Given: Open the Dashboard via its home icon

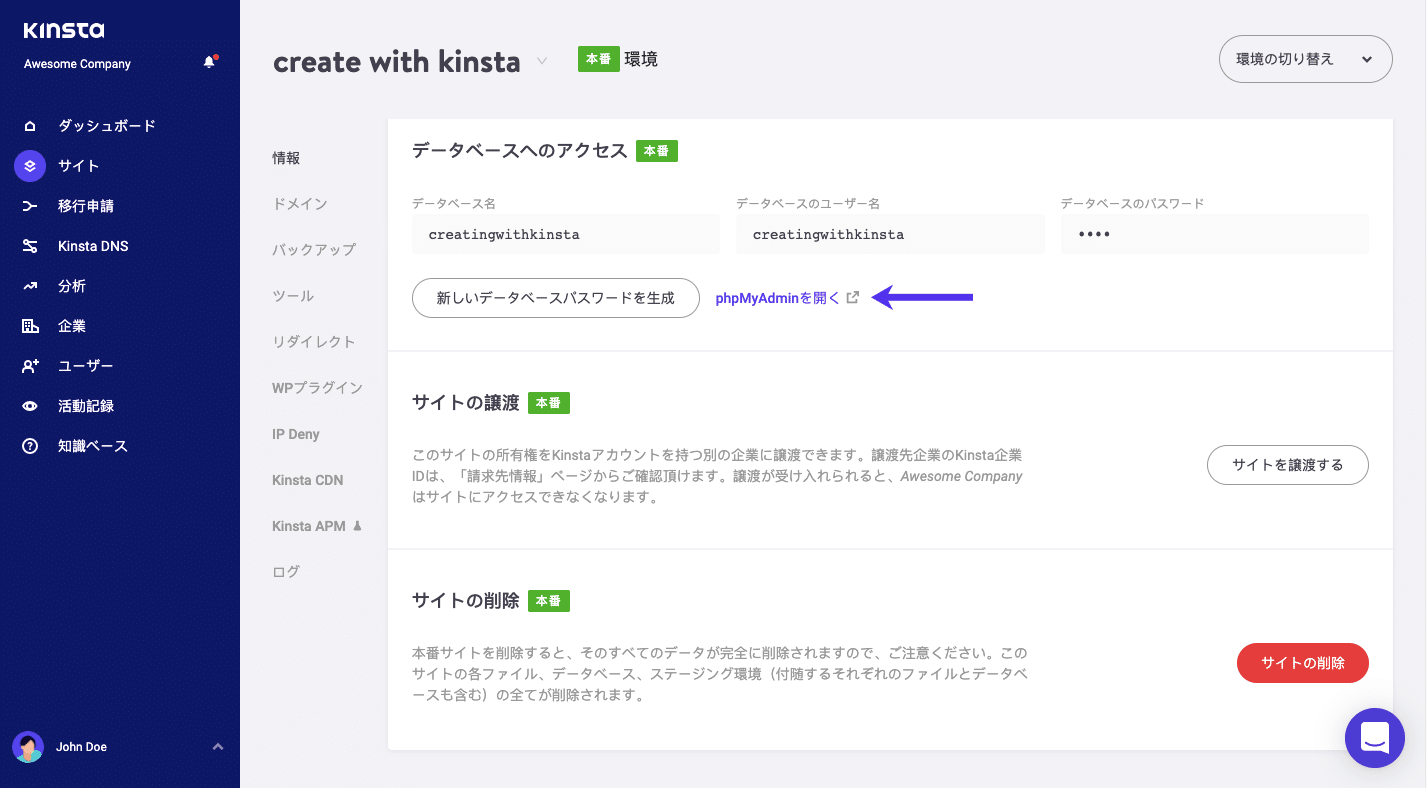Looking at the screenshot, I should tap(31, 125).
